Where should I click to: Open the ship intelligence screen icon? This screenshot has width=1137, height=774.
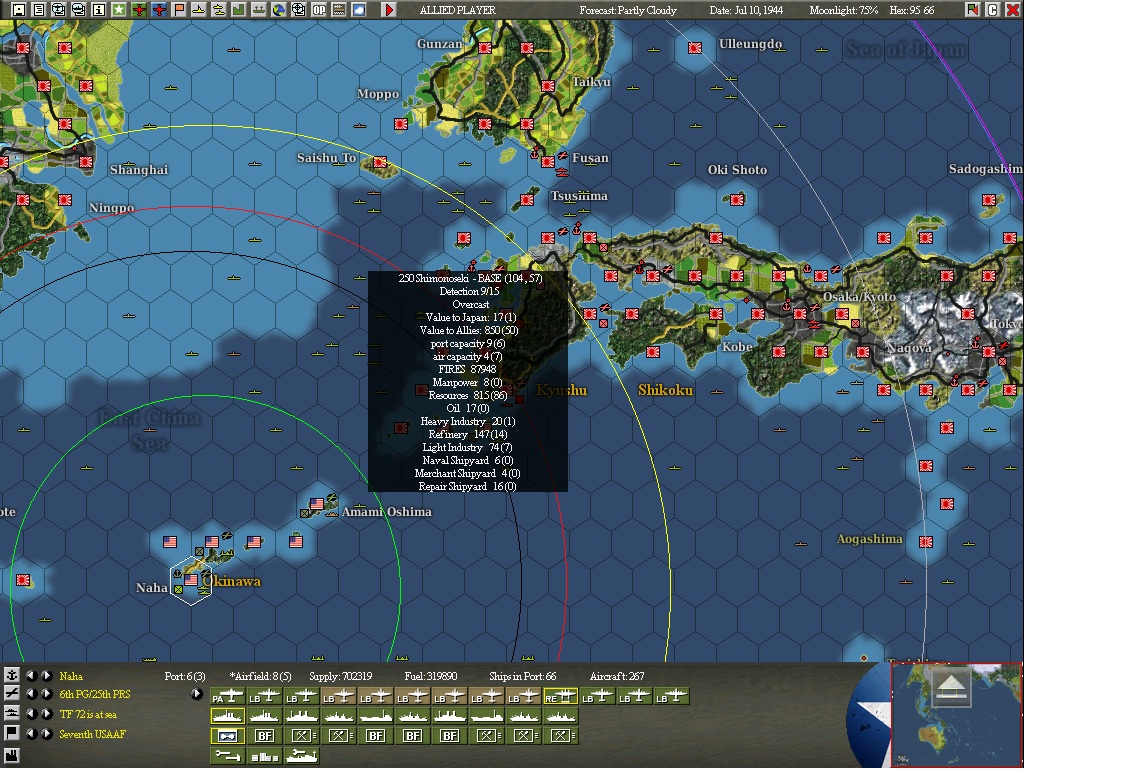[78, 10]
